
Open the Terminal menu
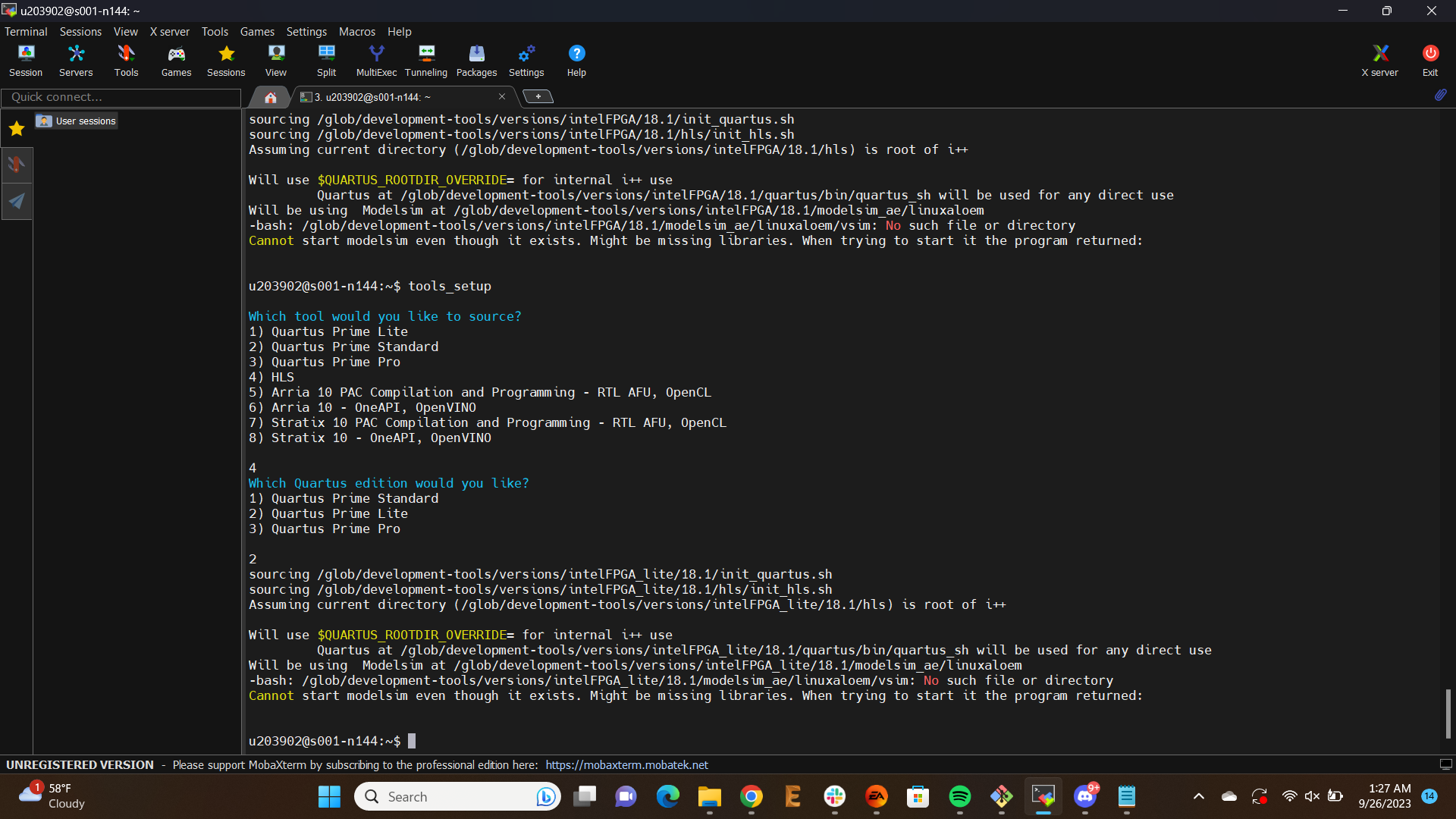pyautogui.click(x=25, y=31)
